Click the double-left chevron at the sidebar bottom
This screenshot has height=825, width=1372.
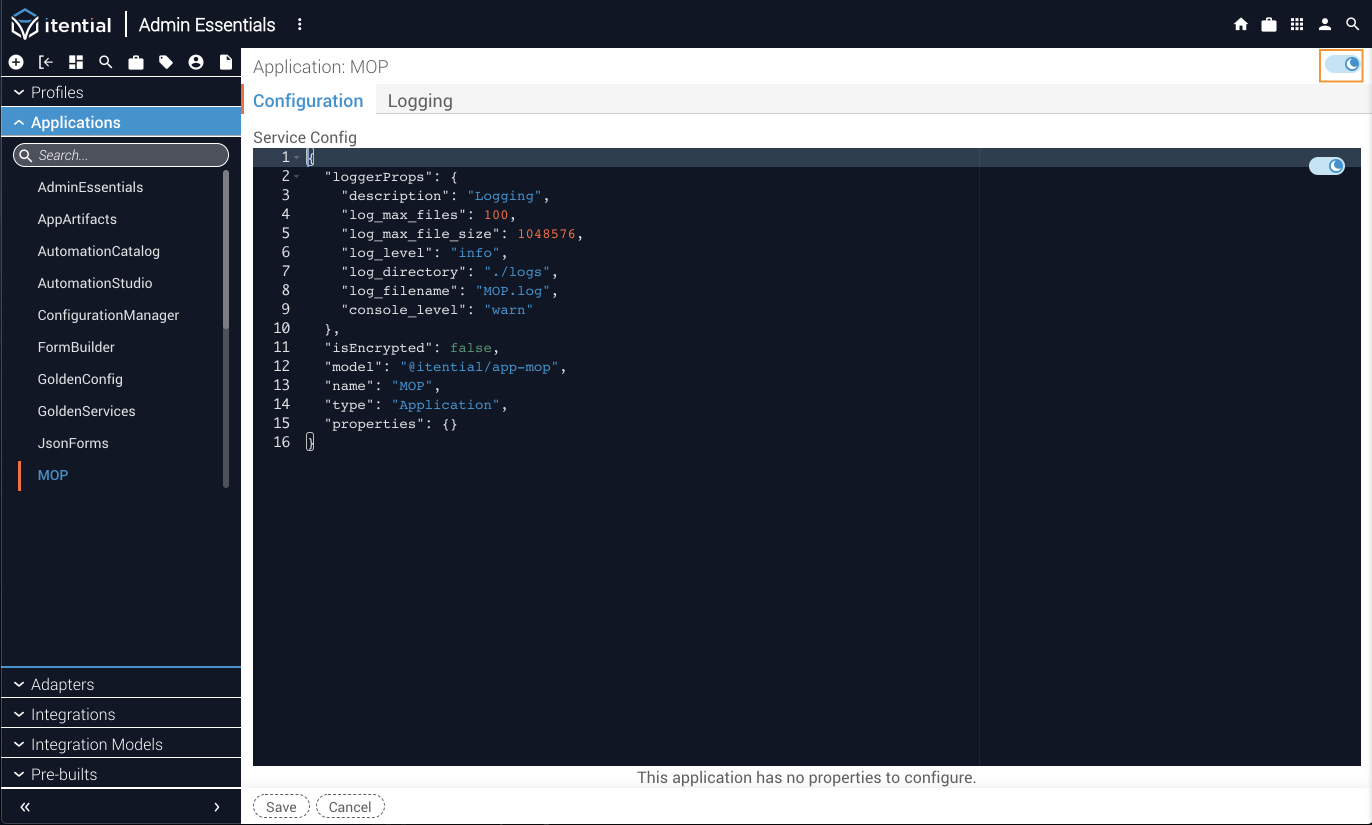point(25,807)
